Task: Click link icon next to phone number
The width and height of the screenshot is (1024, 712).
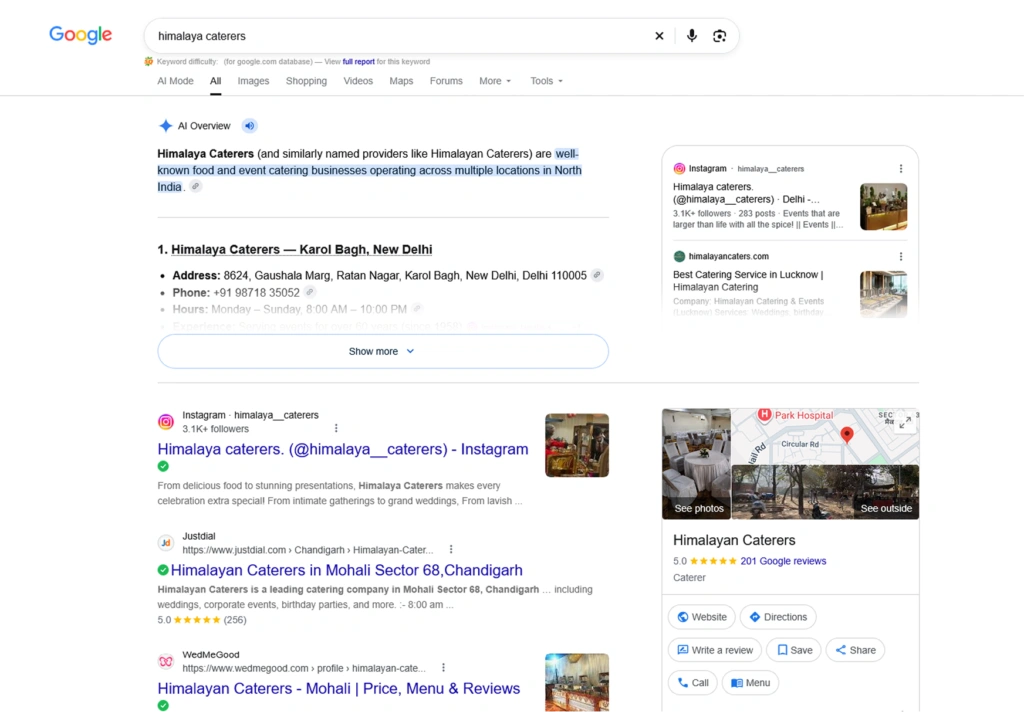Action: click(310, 292)
